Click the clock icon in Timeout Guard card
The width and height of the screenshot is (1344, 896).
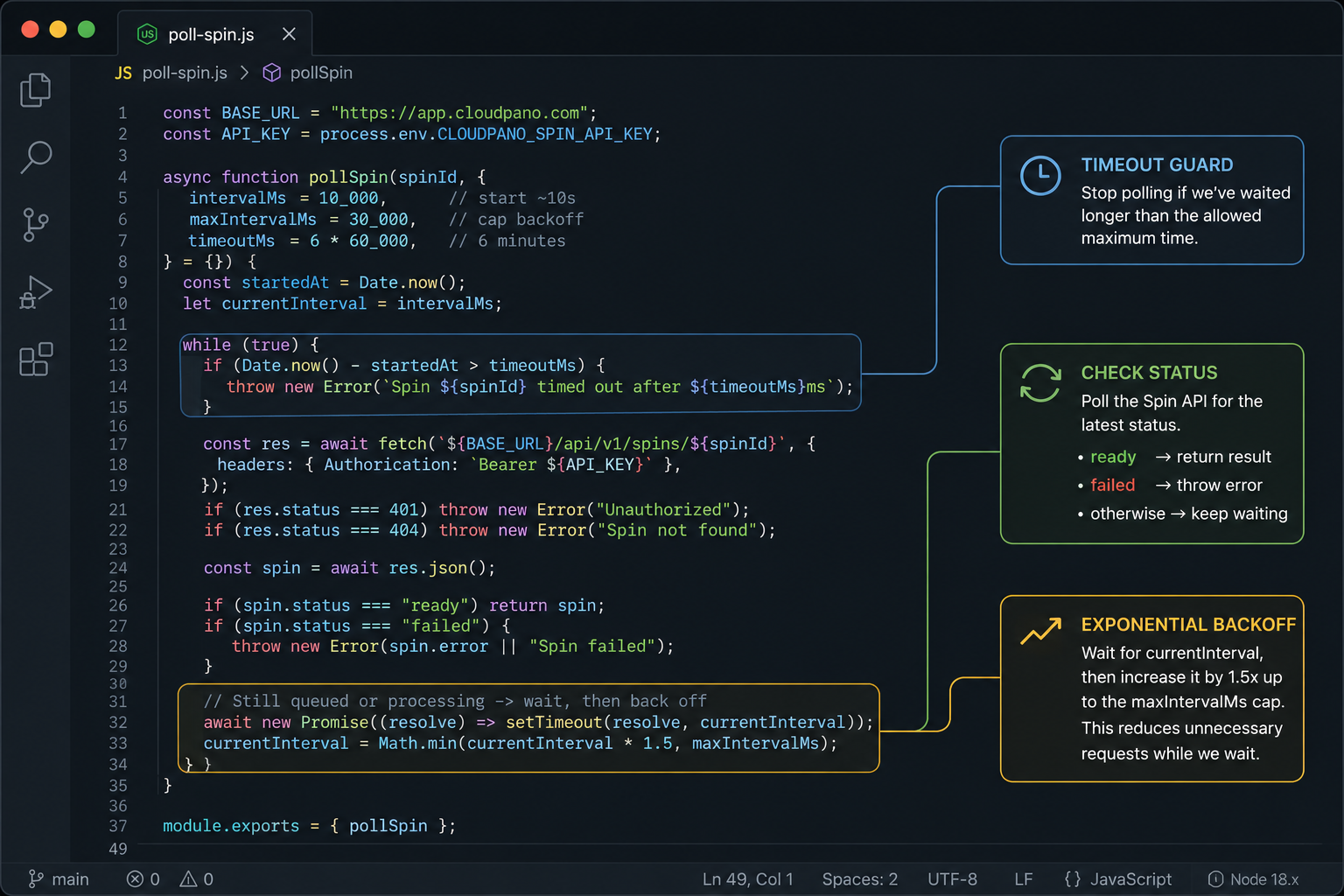(x=1040, y=176)
